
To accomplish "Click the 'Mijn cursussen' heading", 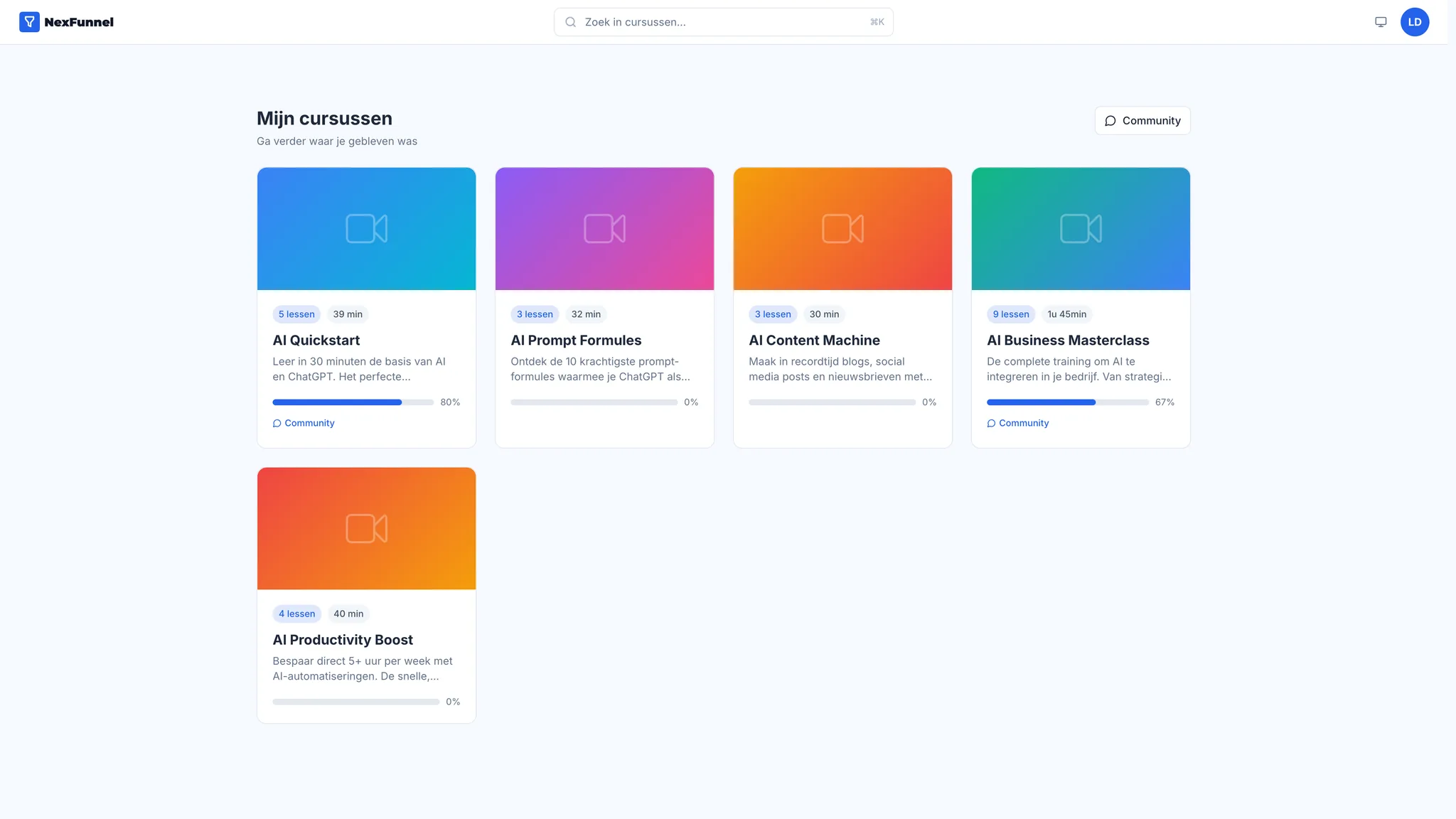I will (324, 119).
